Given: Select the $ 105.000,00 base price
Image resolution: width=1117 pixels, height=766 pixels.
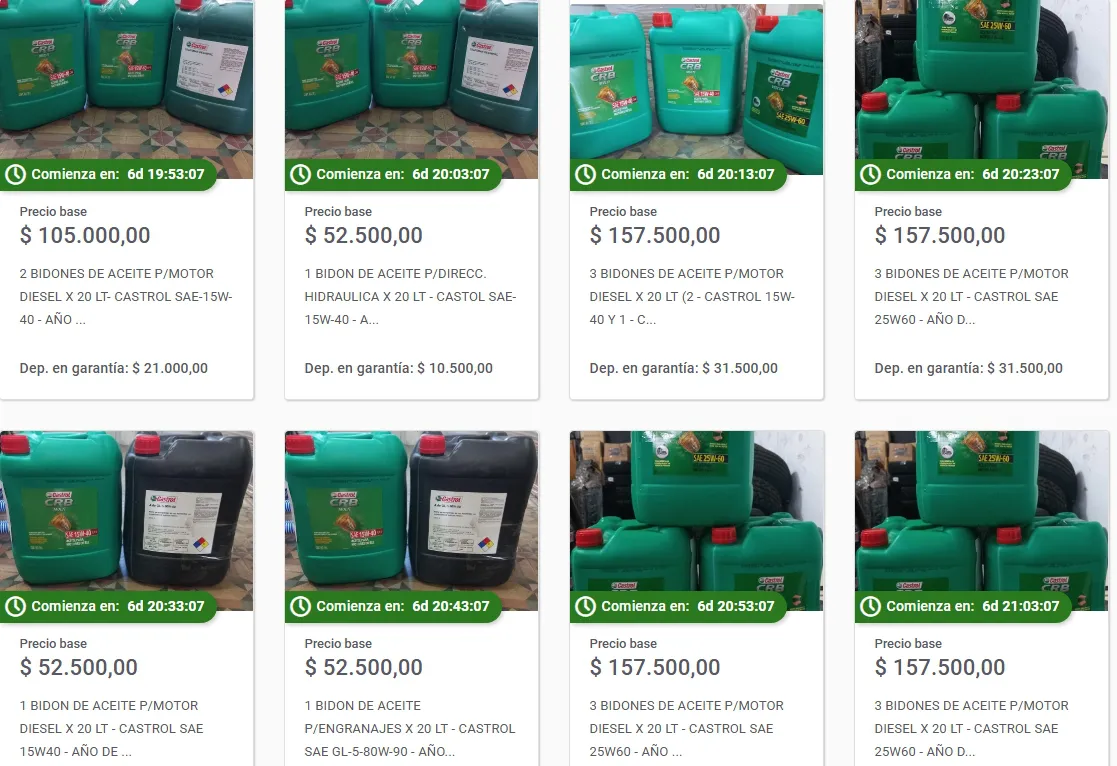Looking at the screenshot, I should tap(85, 235).
